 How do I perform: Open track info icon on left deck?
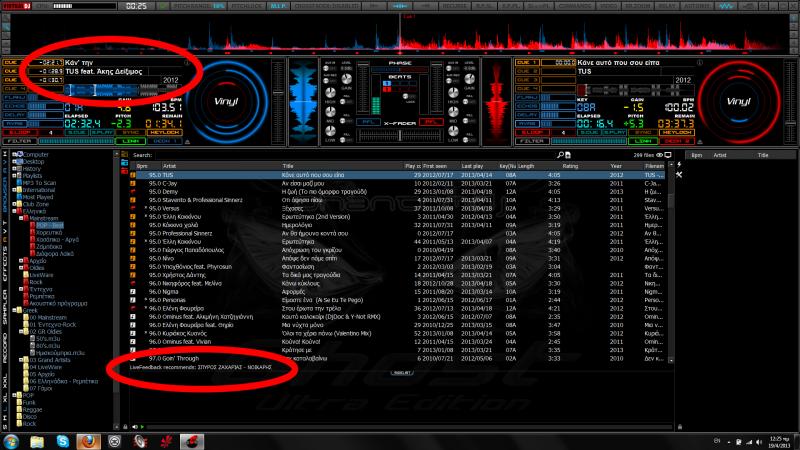(187, 63)
